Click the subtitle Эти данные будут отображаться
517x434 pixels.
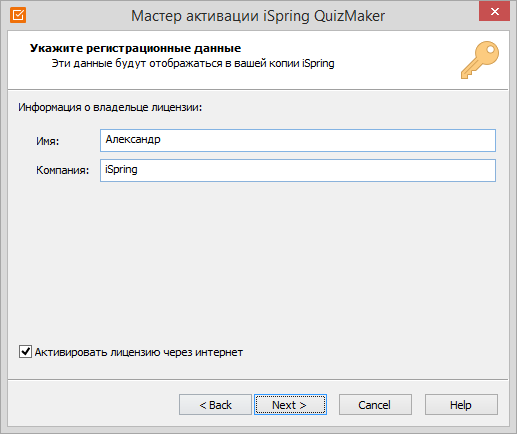(x=193, y=63)
